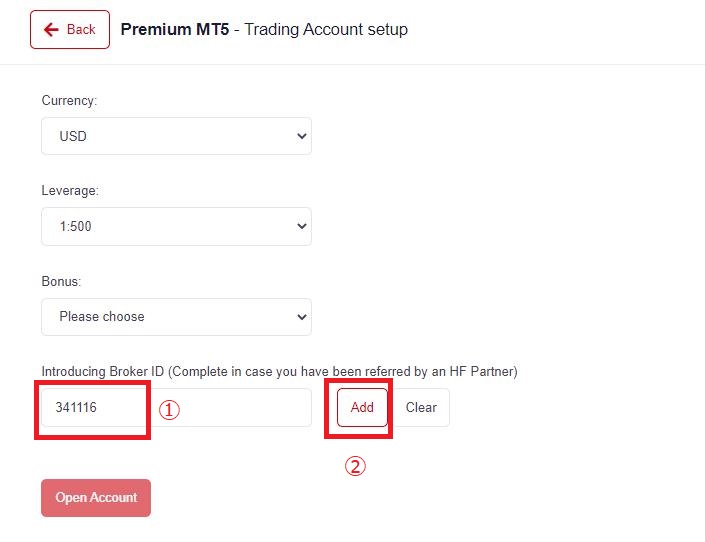Viewport: 705px width, 542px height.
Task: Expand the Bonus dropdown chevron arrow
Action: (x=303, y=316)
